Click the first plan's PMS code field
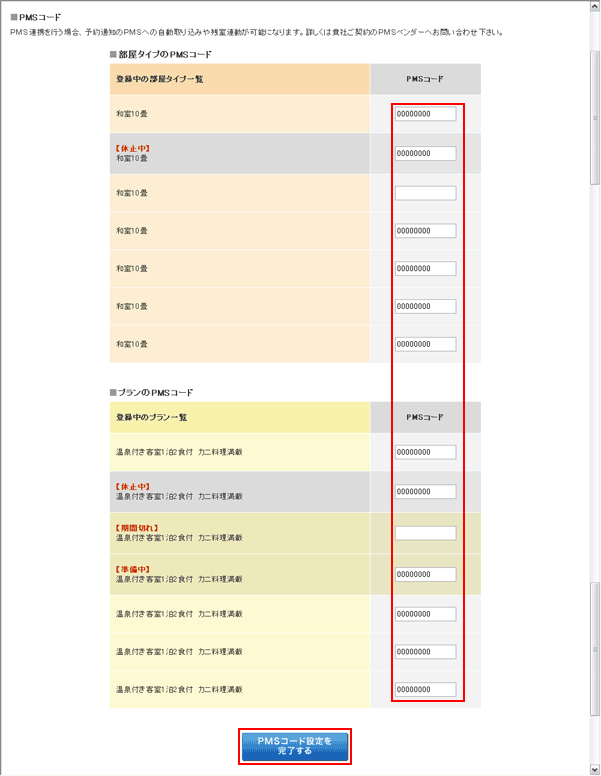This screenshot has height=776, width=601. 425,452
